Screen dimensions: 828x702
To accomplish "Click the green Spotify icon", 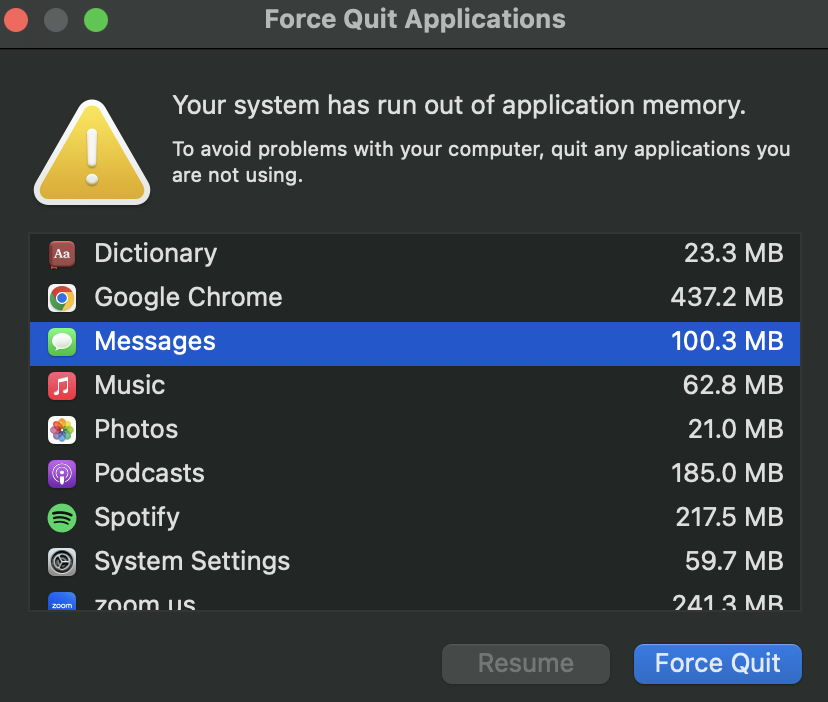I will [62, 518].
